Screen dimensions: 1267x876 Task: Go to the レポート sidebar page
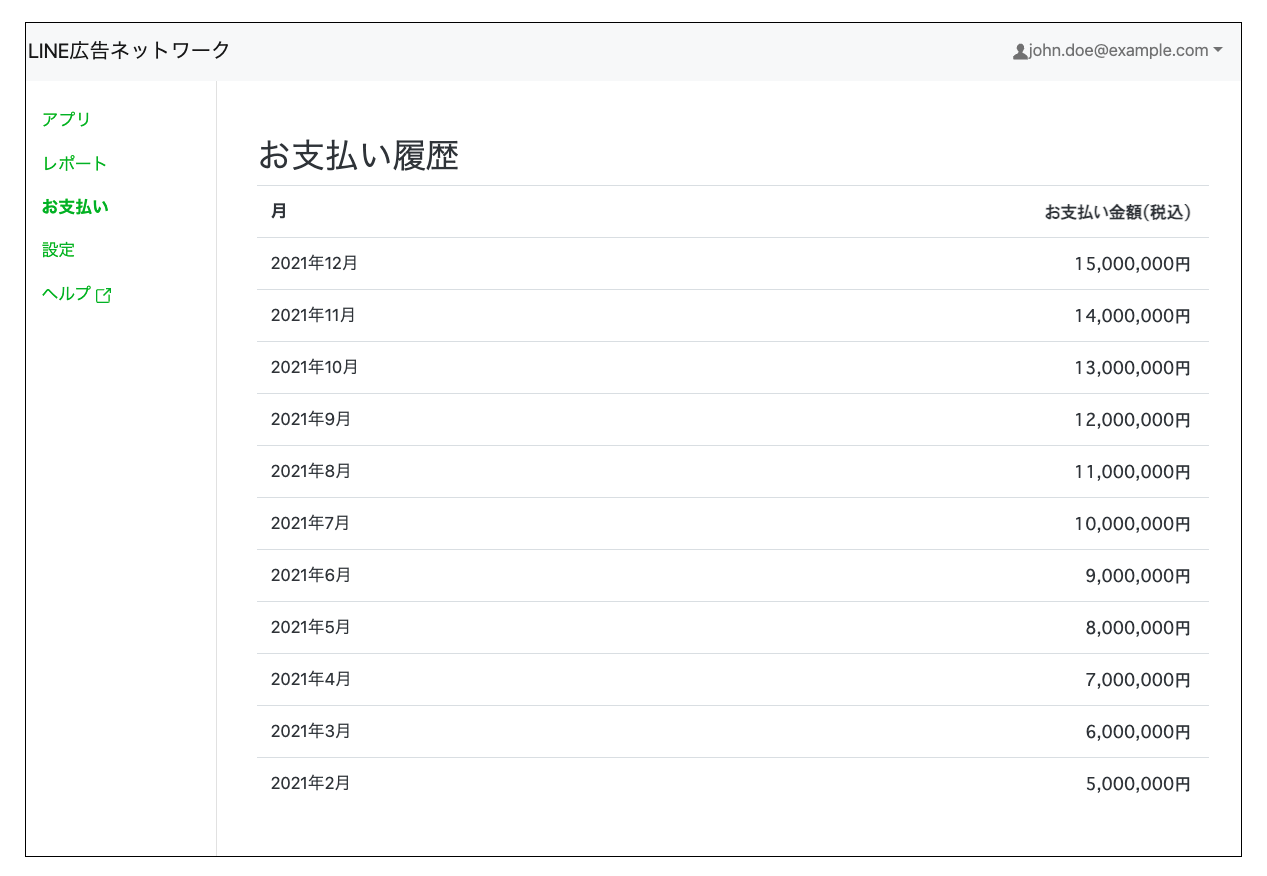(x=74, y=163)
